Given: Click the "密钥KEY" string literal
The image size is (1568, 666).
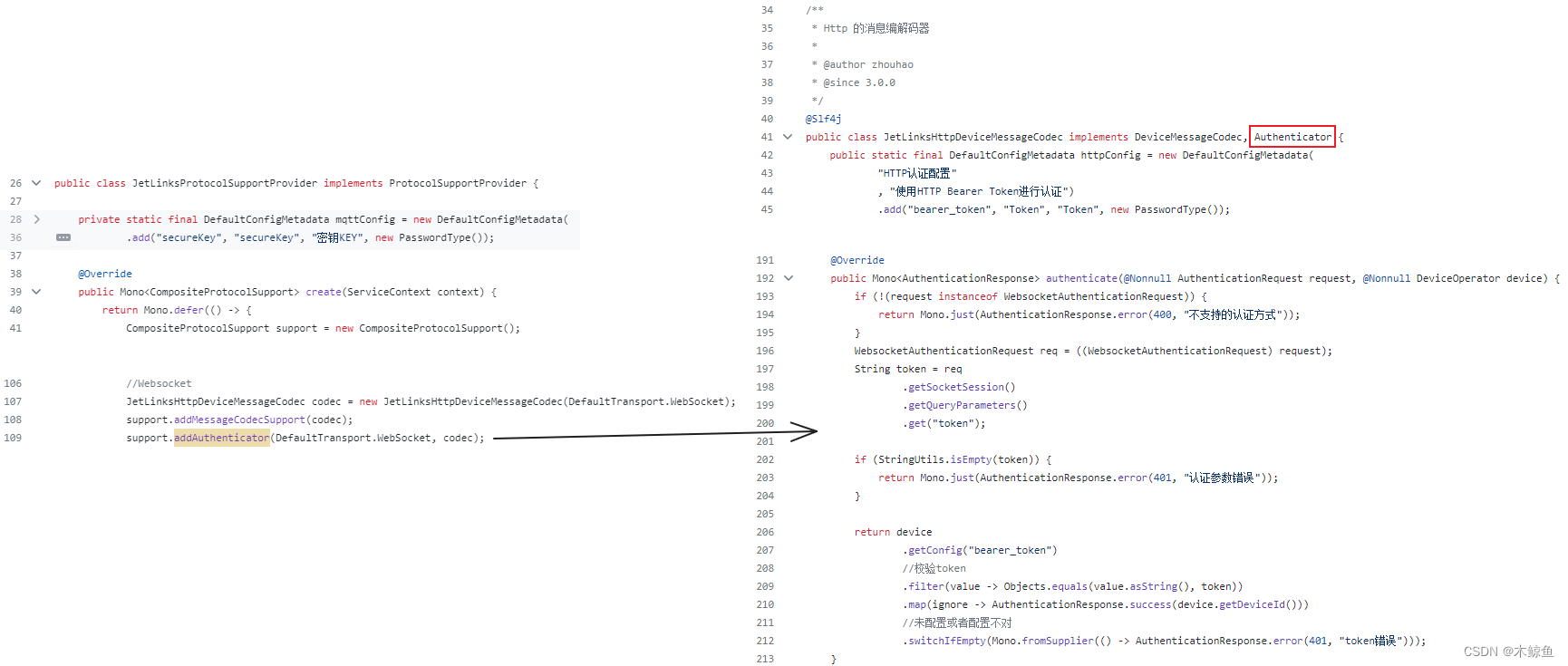Looking at the screenshot, I should [x=337, y=237].
